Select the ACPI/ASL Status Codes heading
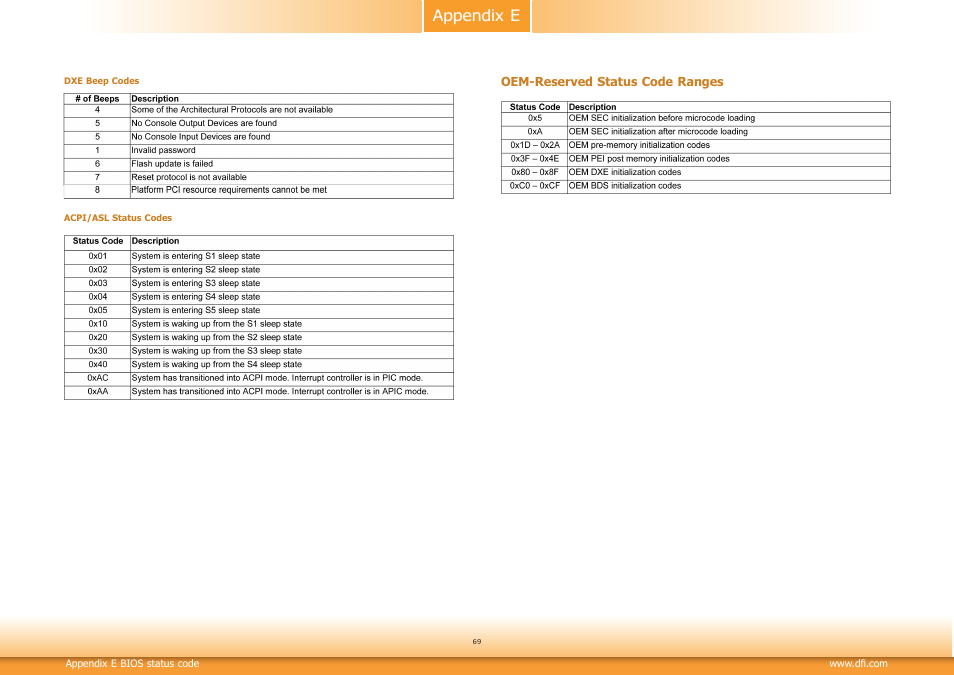The width and height of the screenshot is (954, 675). 118,218
